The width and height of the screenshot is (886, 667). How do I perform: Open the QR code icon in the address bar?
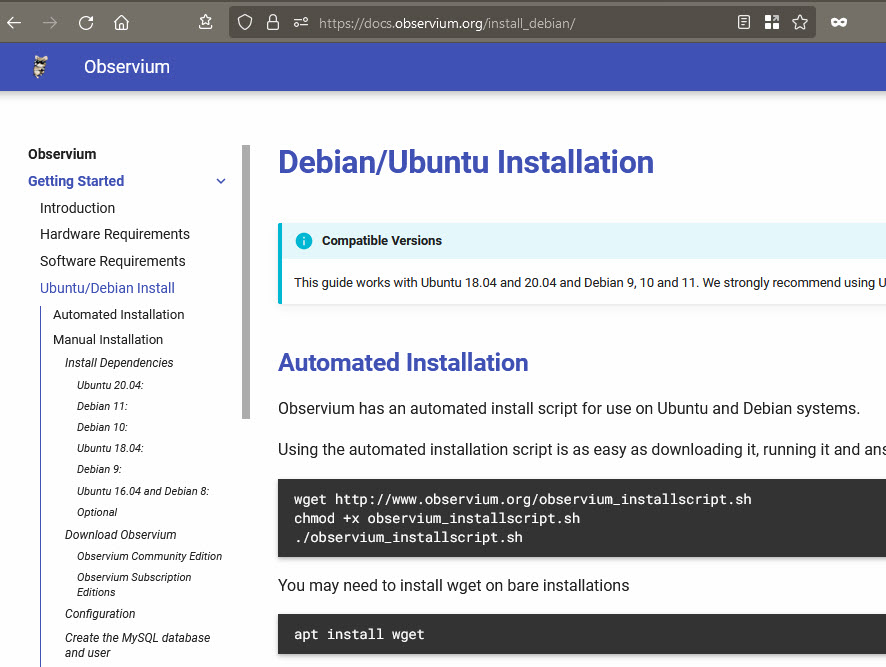[x=771, y=22]
